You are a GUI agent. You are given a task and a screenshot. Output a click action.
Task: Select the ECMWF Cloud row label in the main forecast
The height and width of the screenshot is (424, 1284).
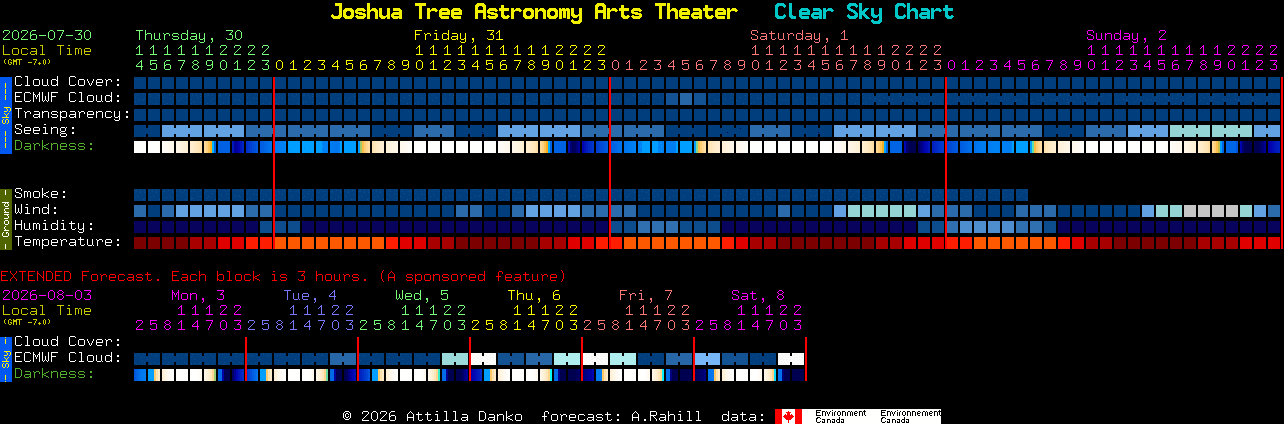(68, 98)
